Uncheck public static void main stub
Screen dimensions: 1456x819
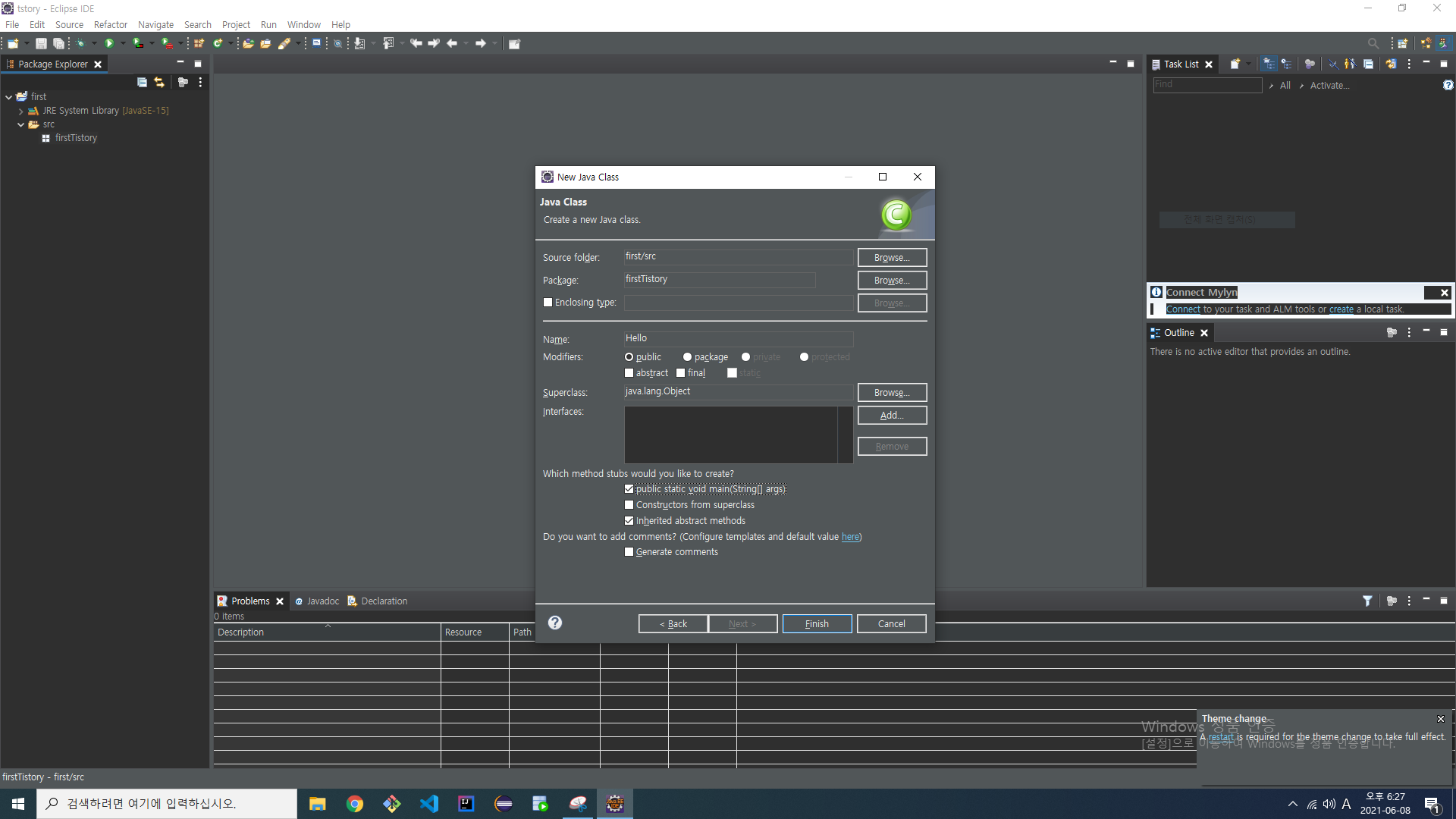629,489
